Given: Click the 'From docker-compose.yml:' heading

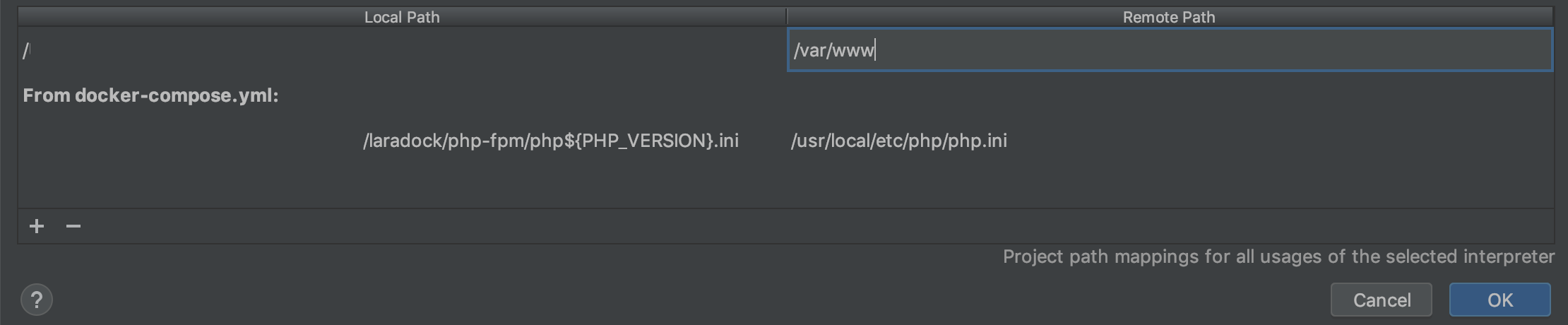Looking at the screenshot, I should tap(150, 95).
